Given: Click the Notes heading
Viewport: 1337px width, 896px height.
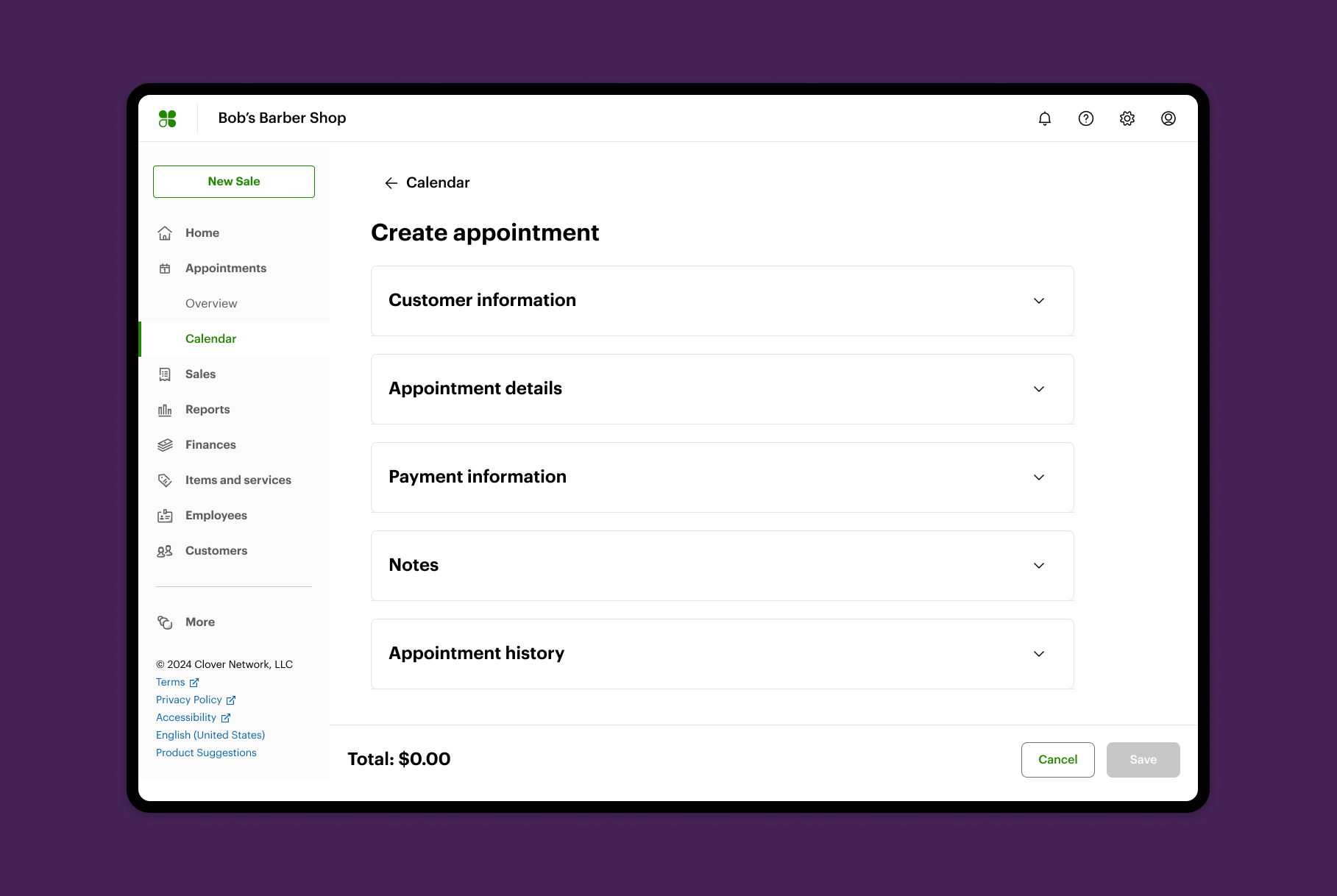Looking at the screenshot, I should 414,565.
